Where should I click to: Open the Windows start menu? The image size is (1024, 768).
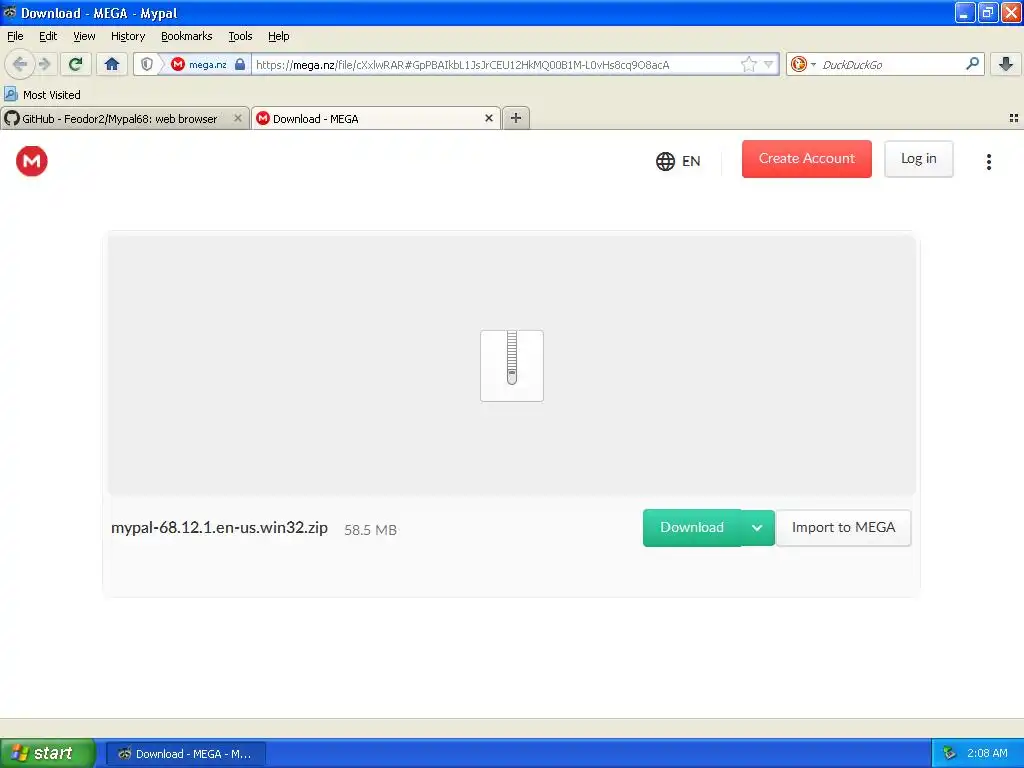[x=48, y=753]
